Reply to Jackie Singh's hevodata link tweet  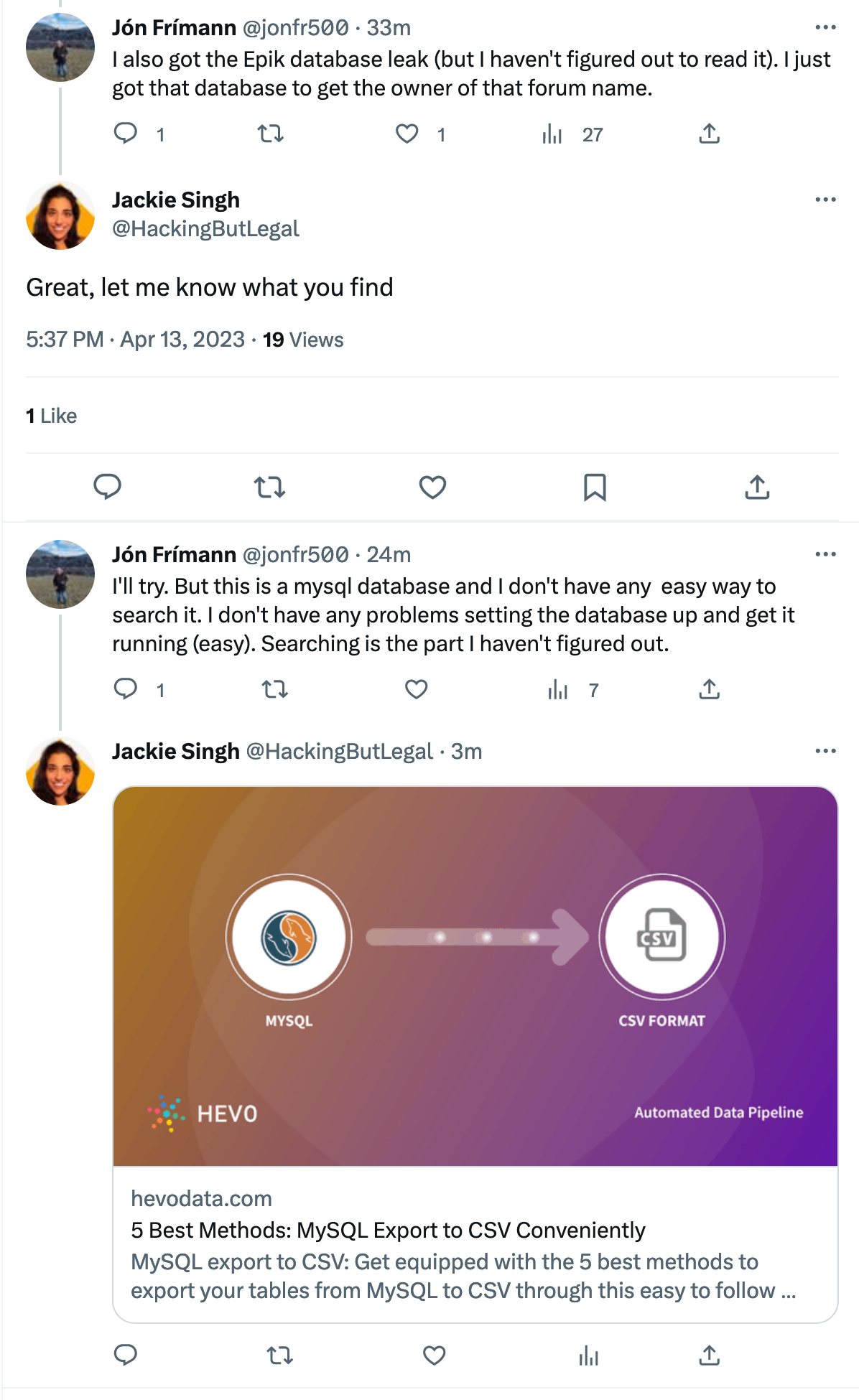(126, 1355)
